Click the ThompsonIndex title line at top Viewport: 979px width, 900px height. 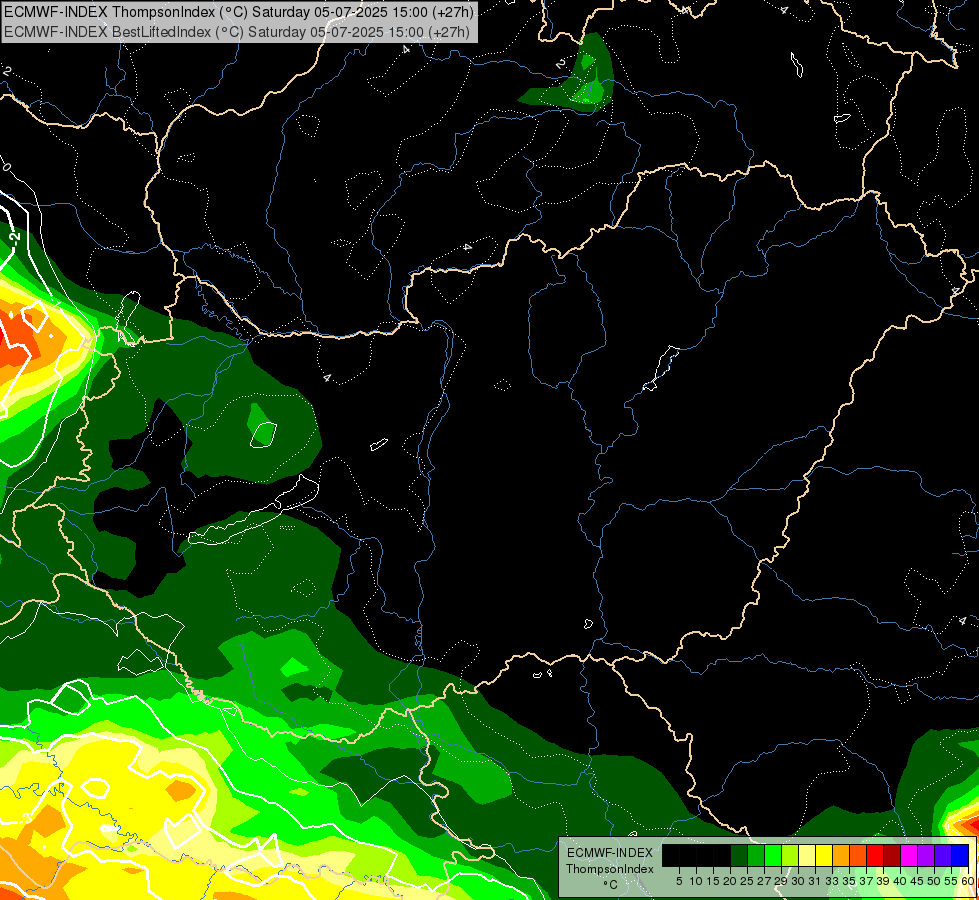point(239,11)
